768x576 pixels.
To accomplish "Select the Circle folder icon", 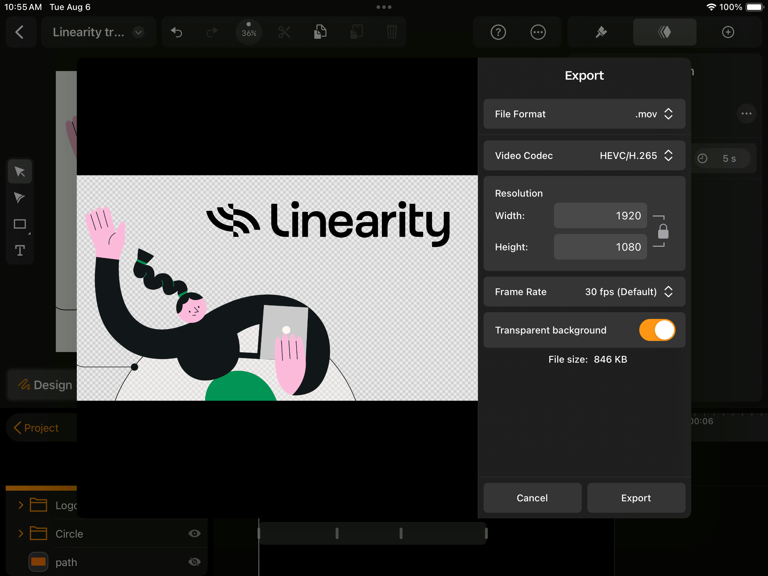I will [x=38, y=533].
